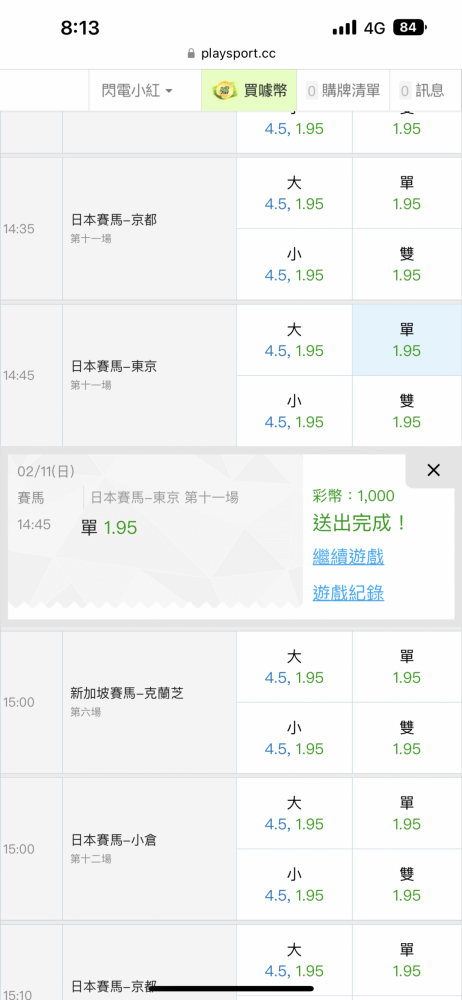Click the gold coin icon beside 買噱幣
The width and height of the screenshot is (462, 1000).
[x=225, y=91]
